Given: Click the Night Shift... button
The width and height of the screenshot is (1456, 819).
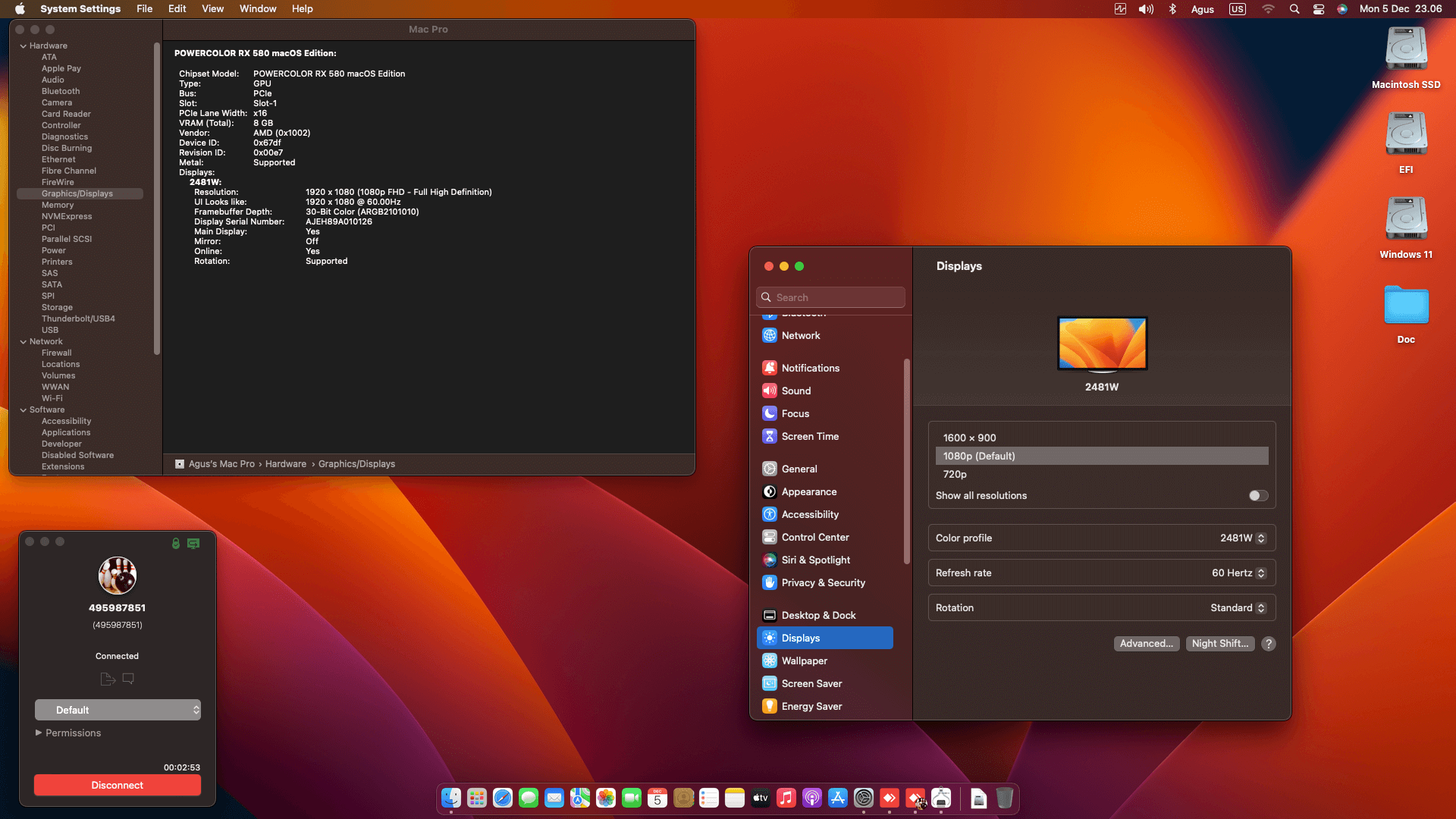Looking at the screenshot, I should tap(1219, 644).
